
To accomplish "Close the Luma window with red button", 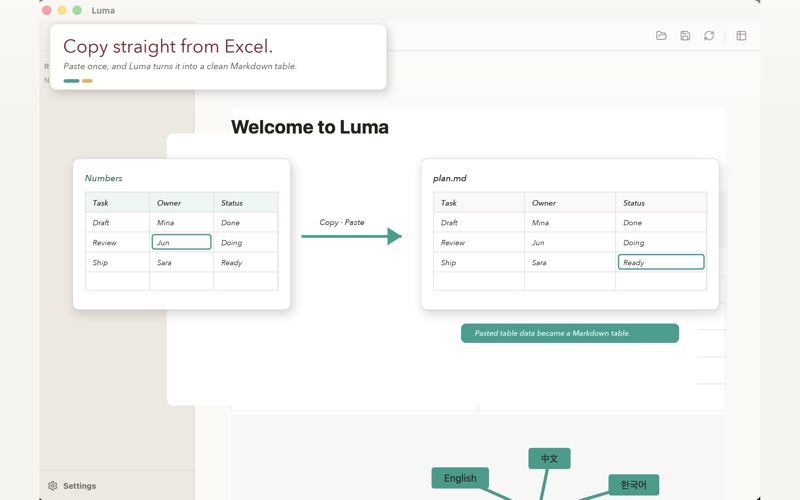I will click(46, 10).
